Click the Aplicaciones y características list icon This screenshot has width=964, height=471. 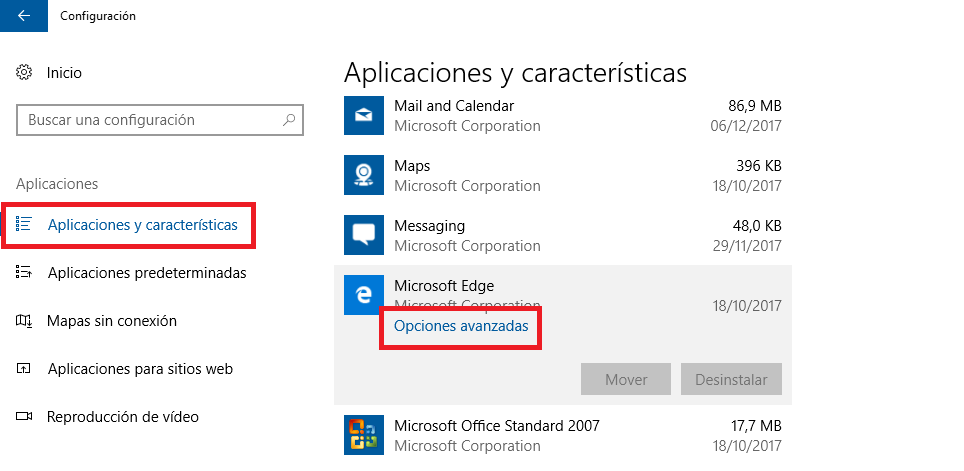tap(23, 224)
